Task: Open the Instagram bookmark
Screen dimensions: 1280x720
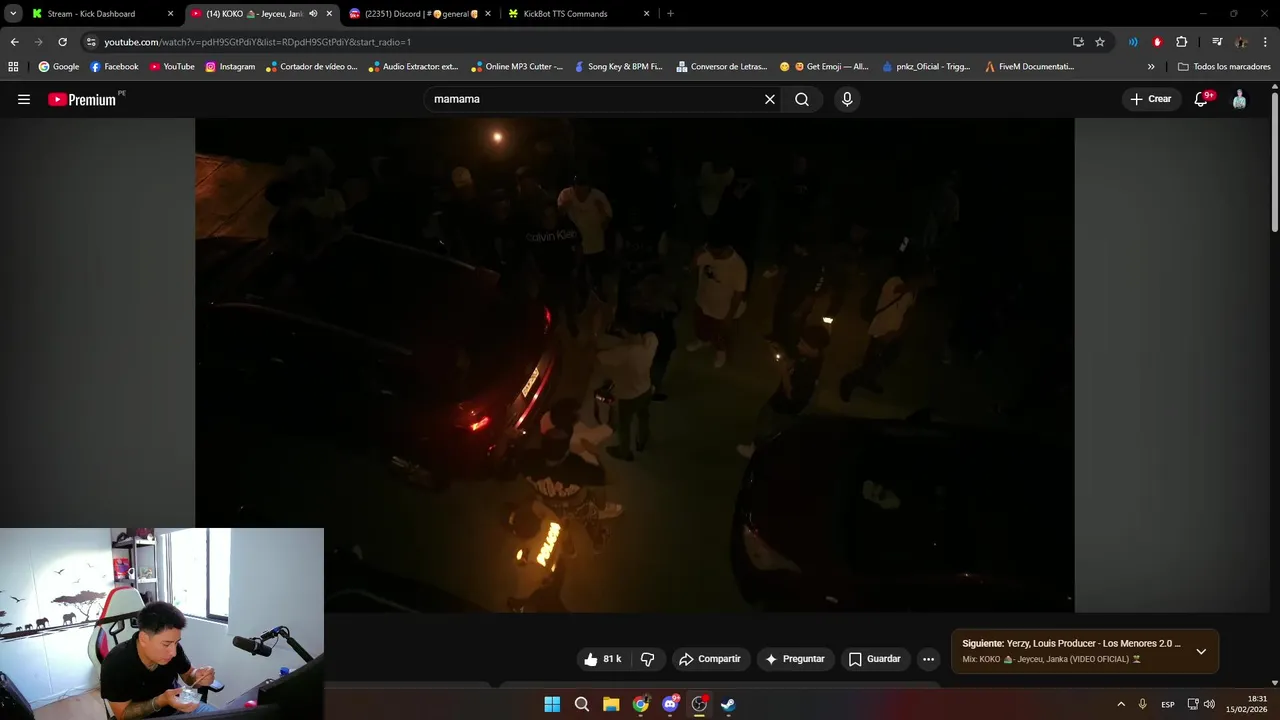Action: pyautogui.click(x=230, y=67)
